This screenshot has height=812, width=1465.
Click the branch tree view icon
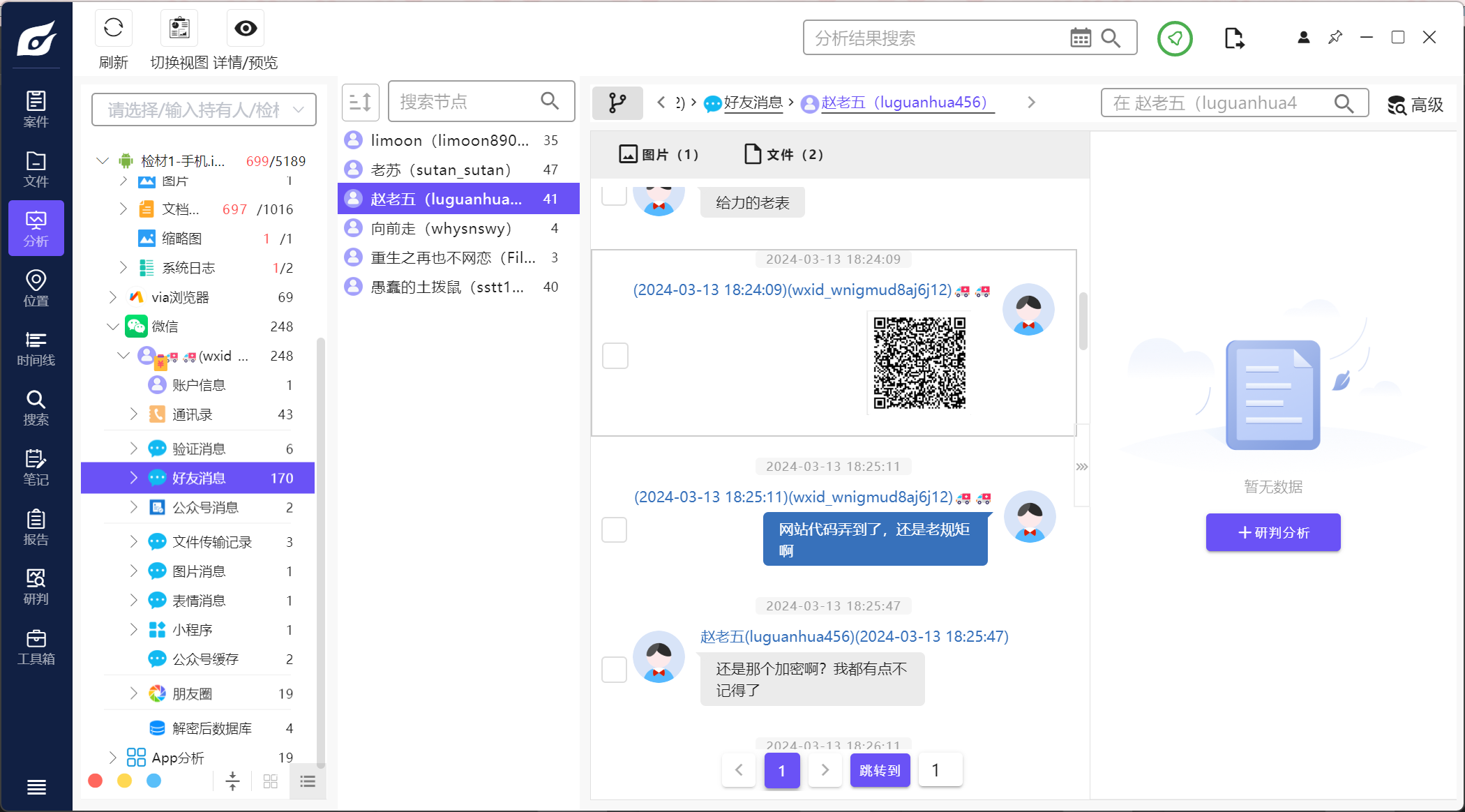617,103
